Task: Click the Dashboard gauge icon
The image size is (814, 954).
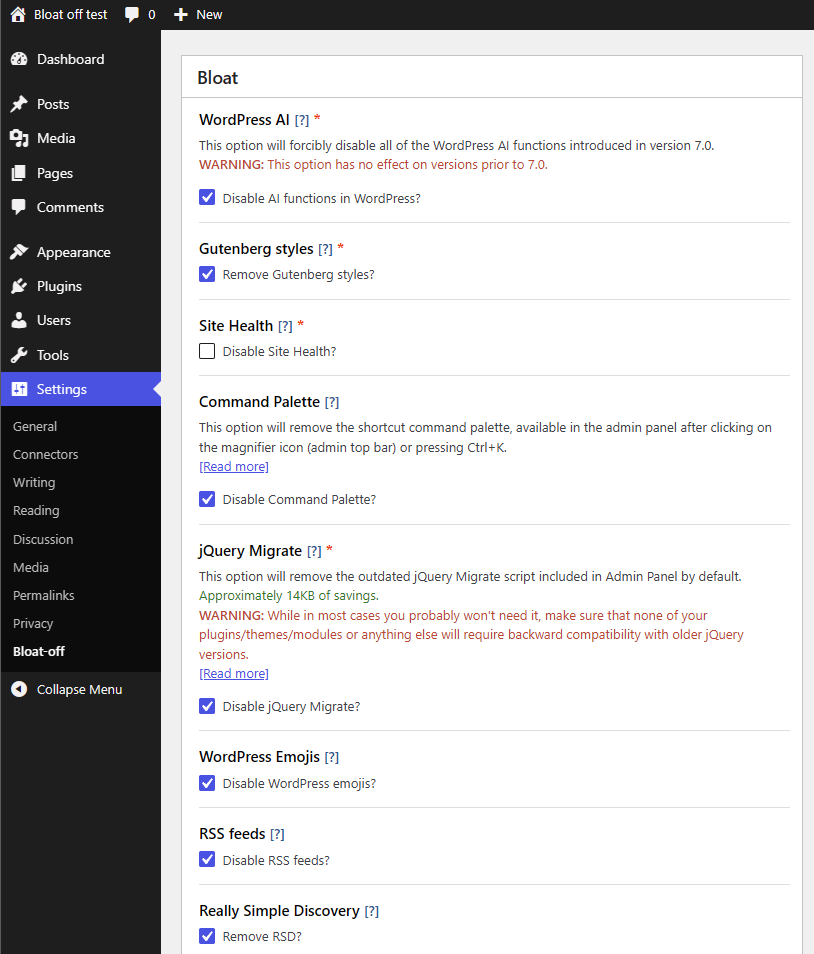Action: tap(19, 59)
